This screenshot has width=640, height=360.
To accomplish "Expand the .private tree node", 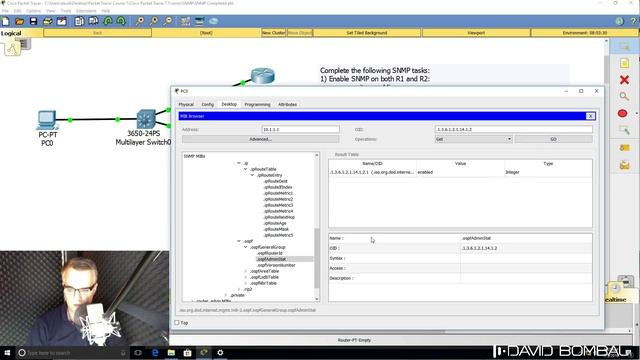I will tap(226, 295).
